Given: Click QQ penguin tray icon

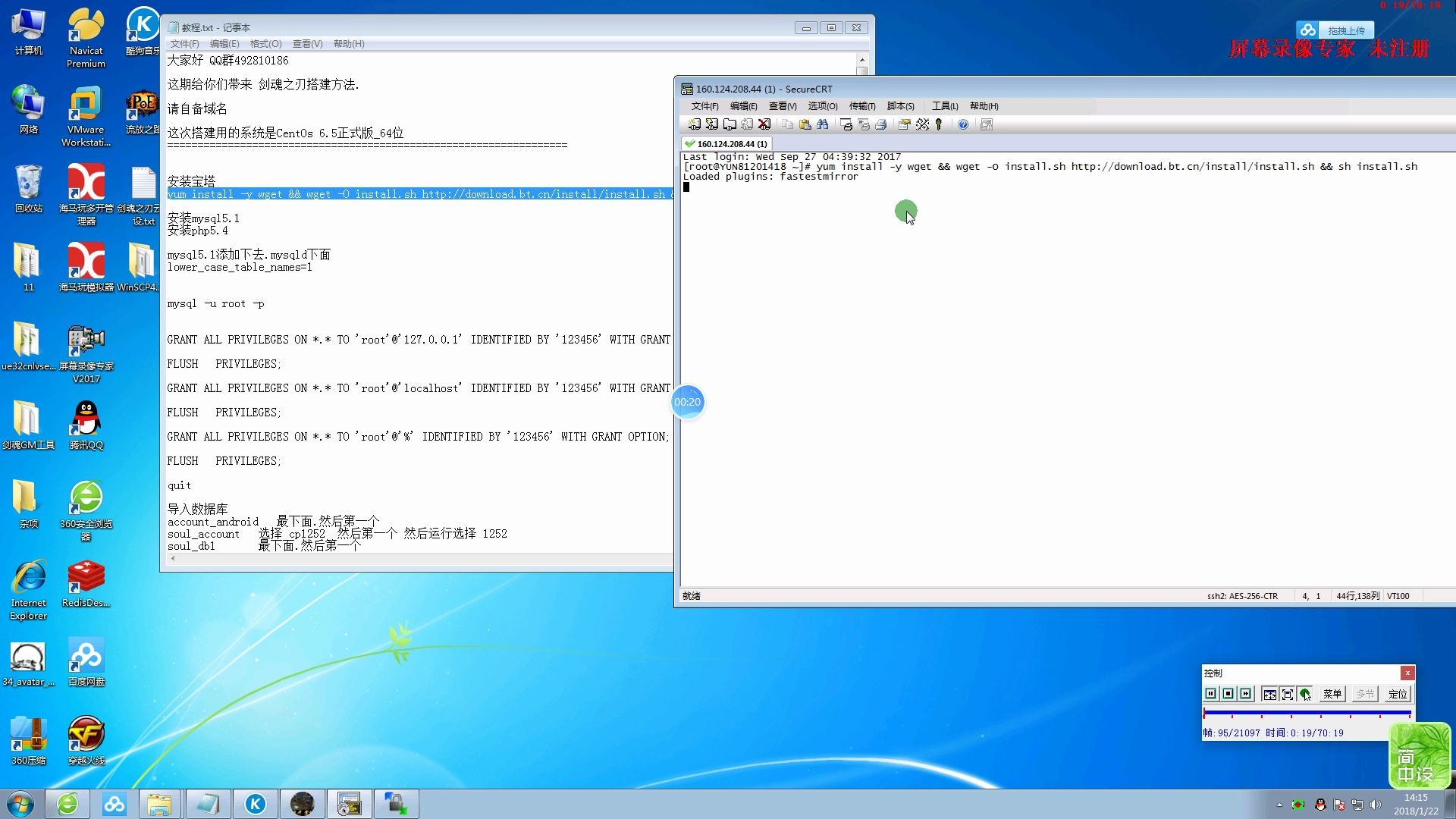Looking at the screenshot, I should (1320, 805).
